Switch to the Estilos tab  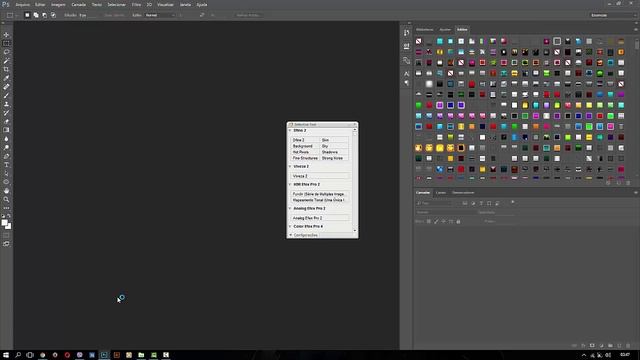(x=462, y=29)
